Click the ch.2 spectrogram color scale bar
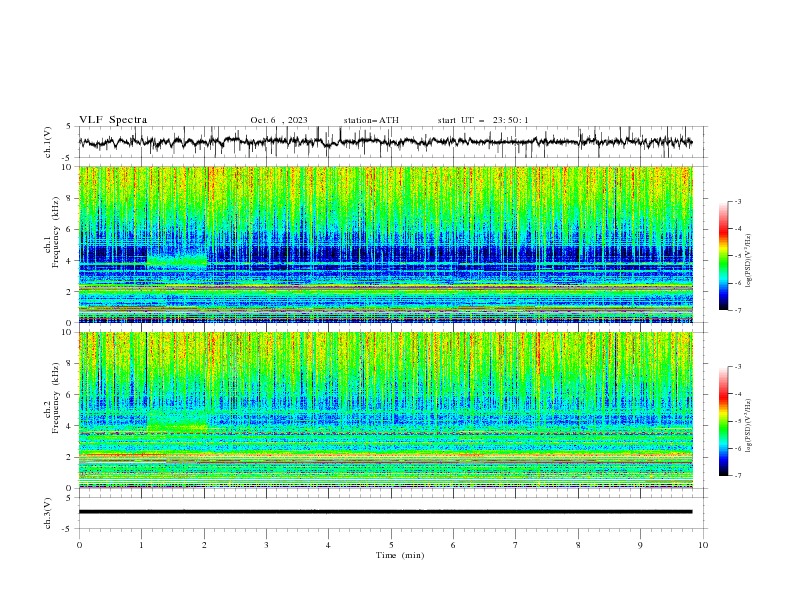This screenshot has height=612, width=792. click(x=723, y=421)
